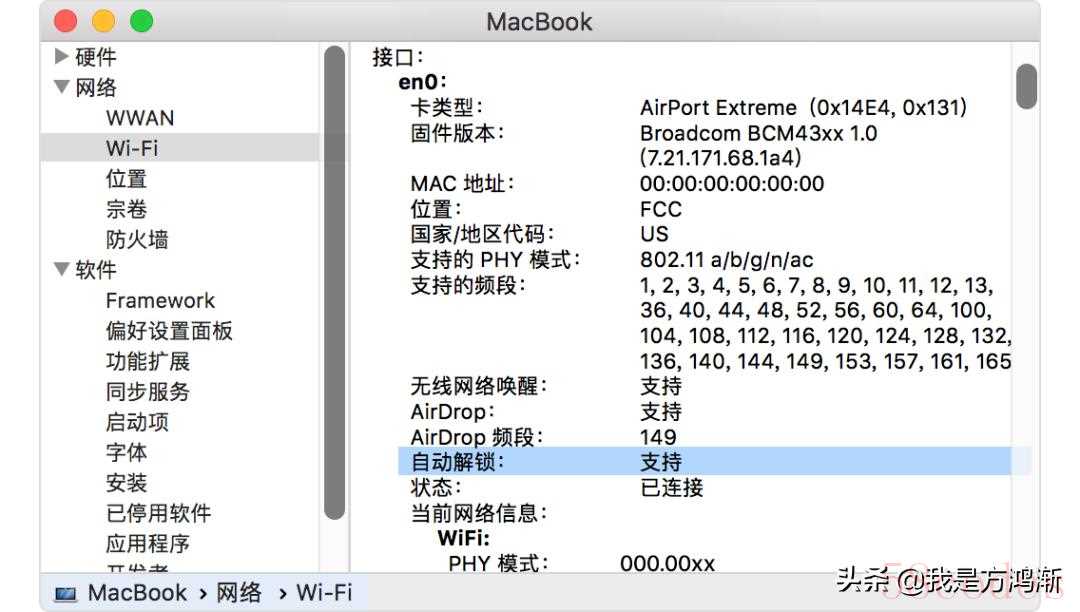Expand the 硬件 category
The height and width of the screenshot is (612, 1080).
[61, 56]
